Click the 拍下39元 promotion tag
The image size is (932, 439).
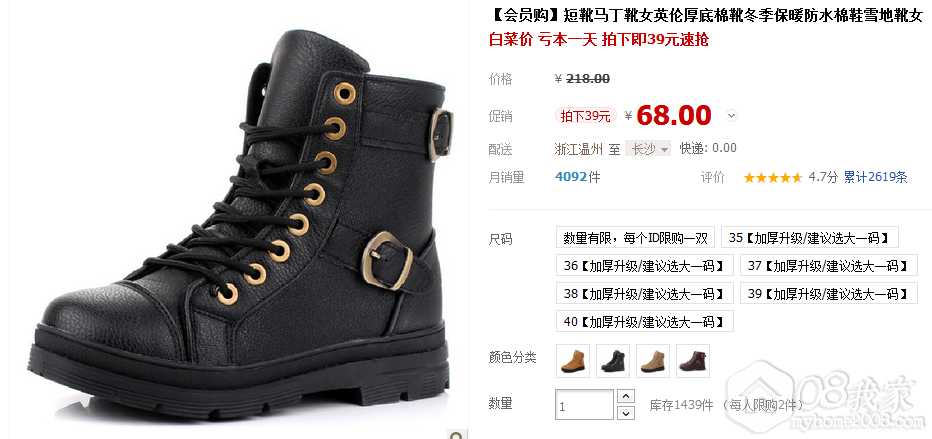coord(586,116)
